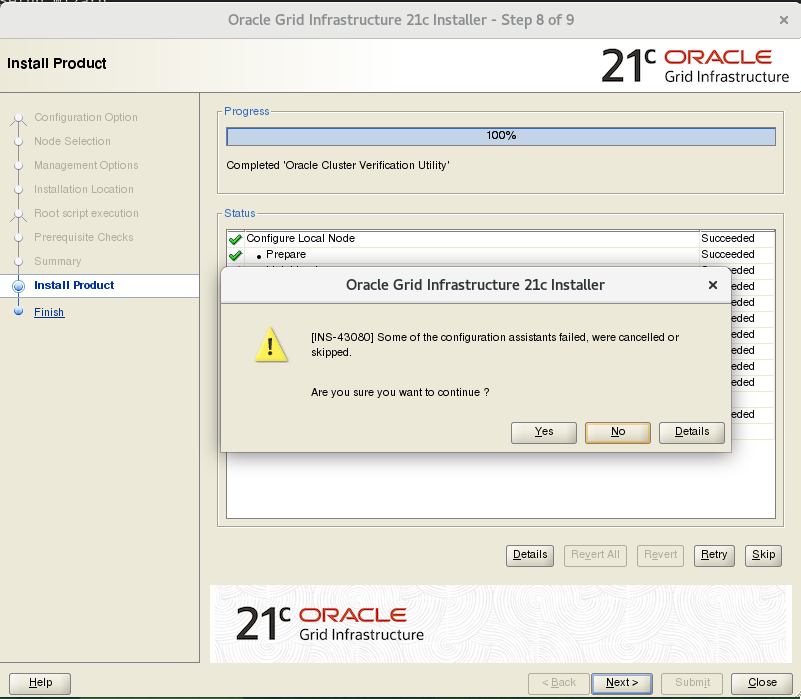The width and height of the screenshot is (801, 699).
Task: Close the Step 8 of 9 installer window
Action: tap(784, 20)
